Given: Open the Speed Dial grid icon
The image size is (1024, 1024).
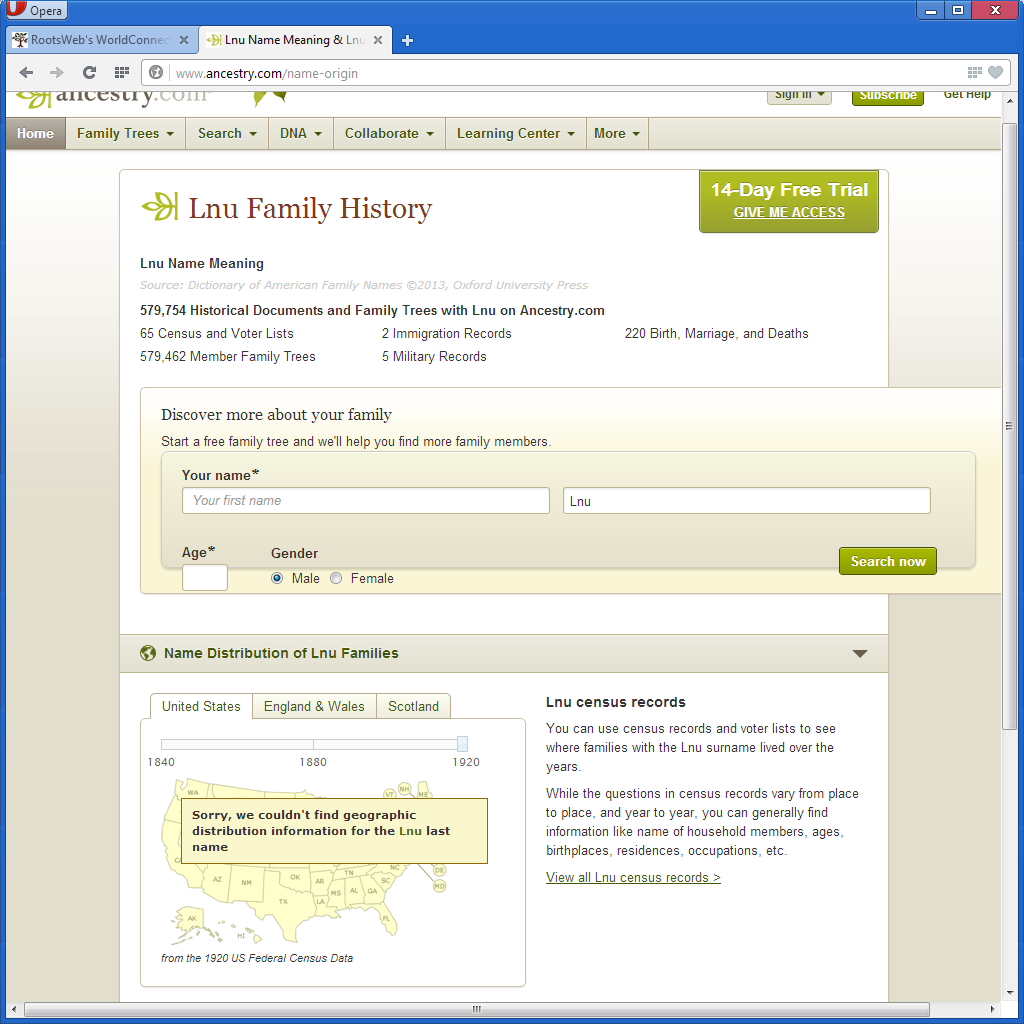Looking at the screenshot, I should pyautogui.click(x=122, y=72).
